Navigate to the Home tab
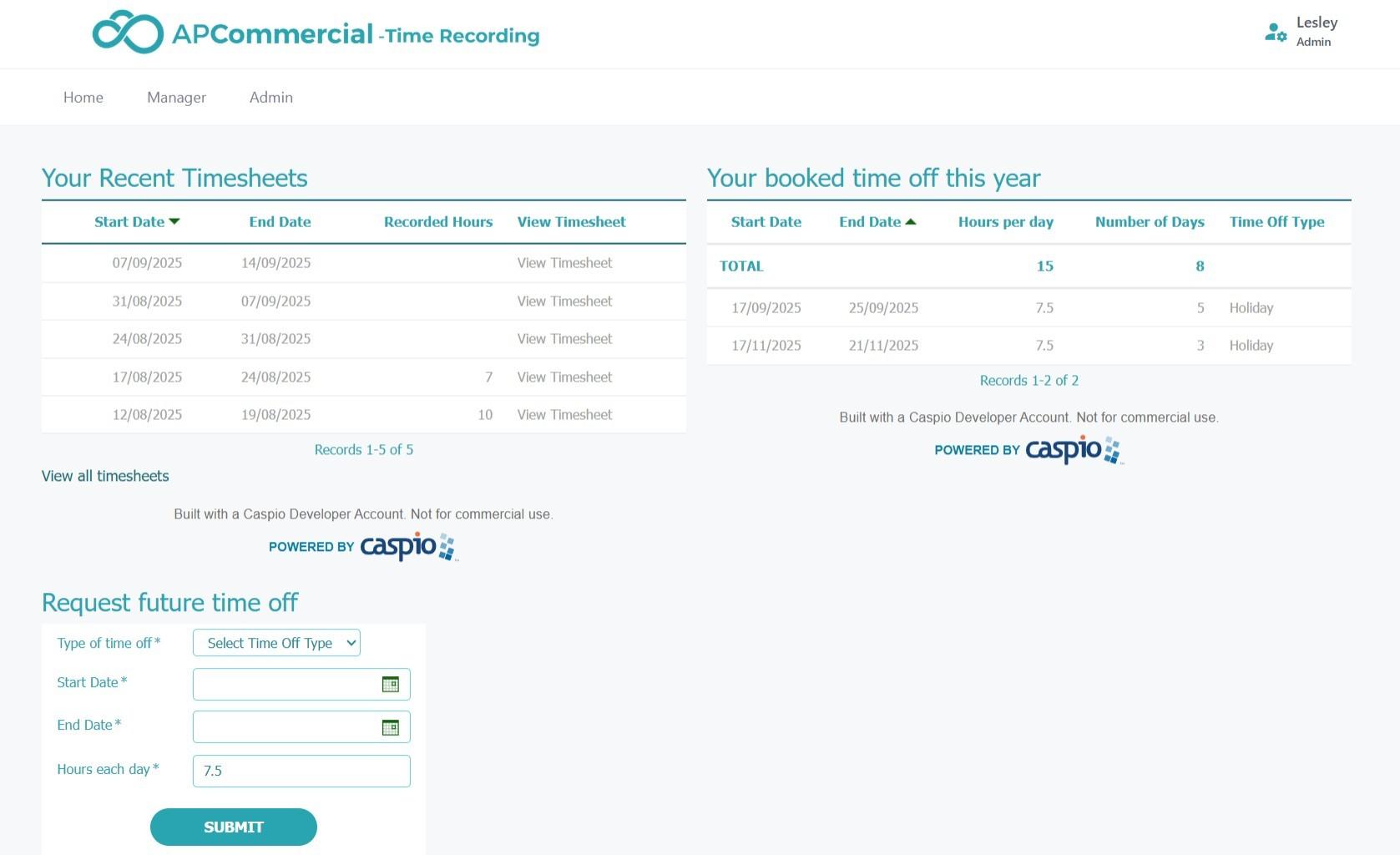 (83, 97)
